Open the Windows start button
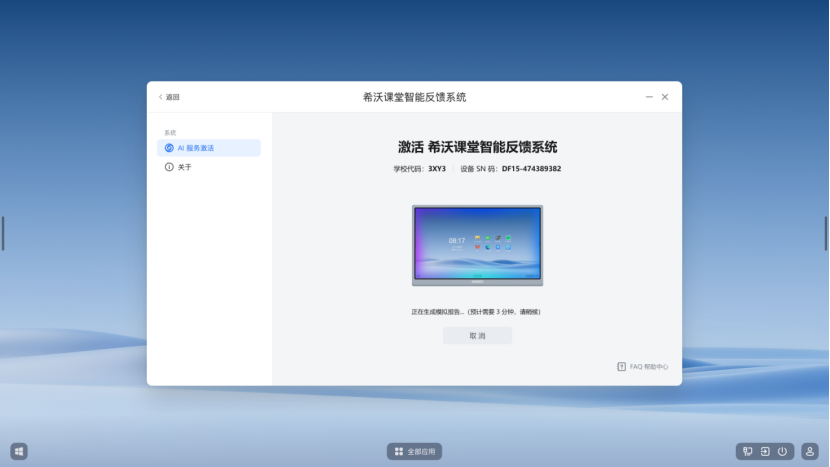The width and height of the screenshot is (830, 467). coord(19,451)
